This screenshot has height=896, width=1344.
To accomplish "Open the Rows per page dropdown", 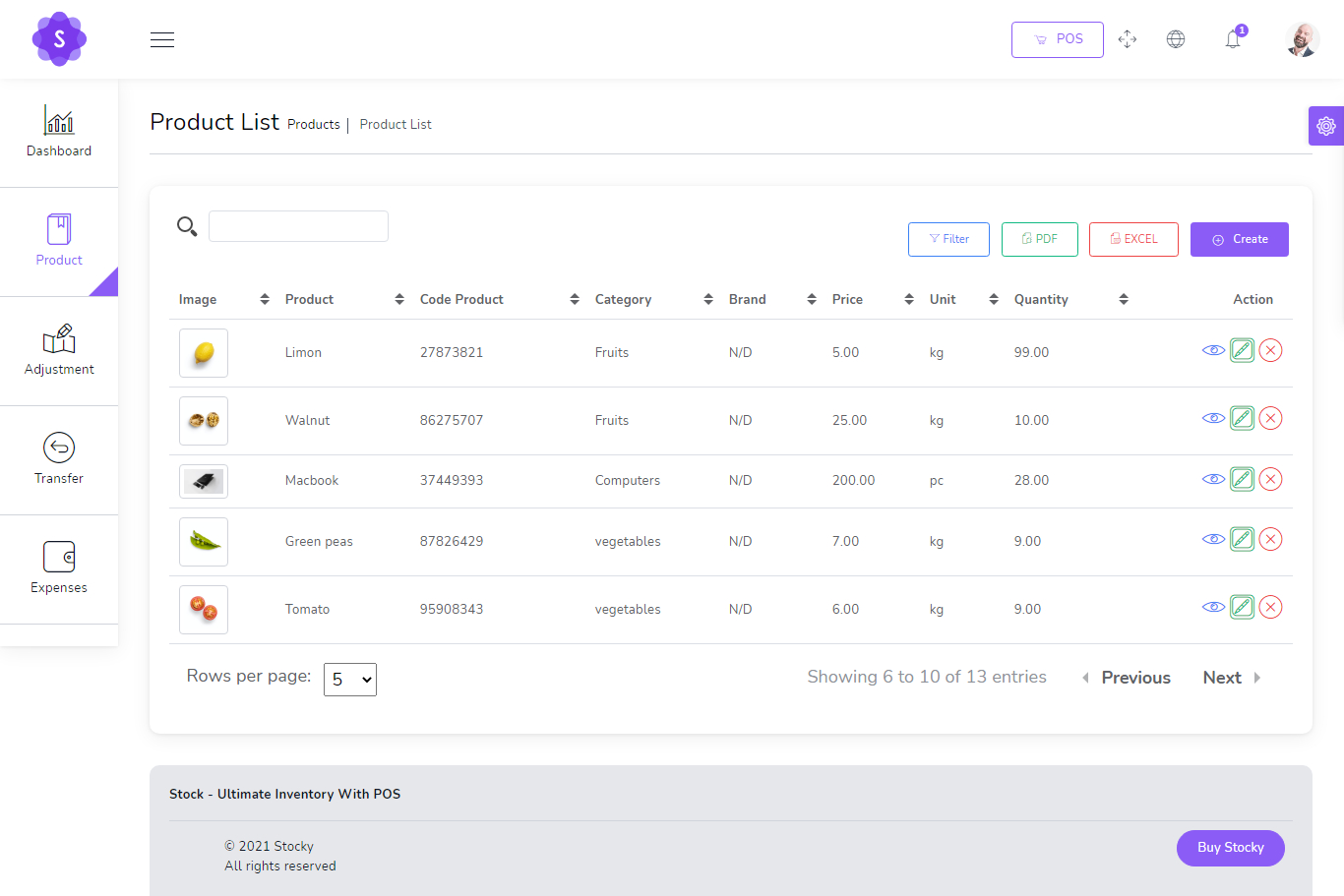I will pyautogui.click(x=350, y=679).
